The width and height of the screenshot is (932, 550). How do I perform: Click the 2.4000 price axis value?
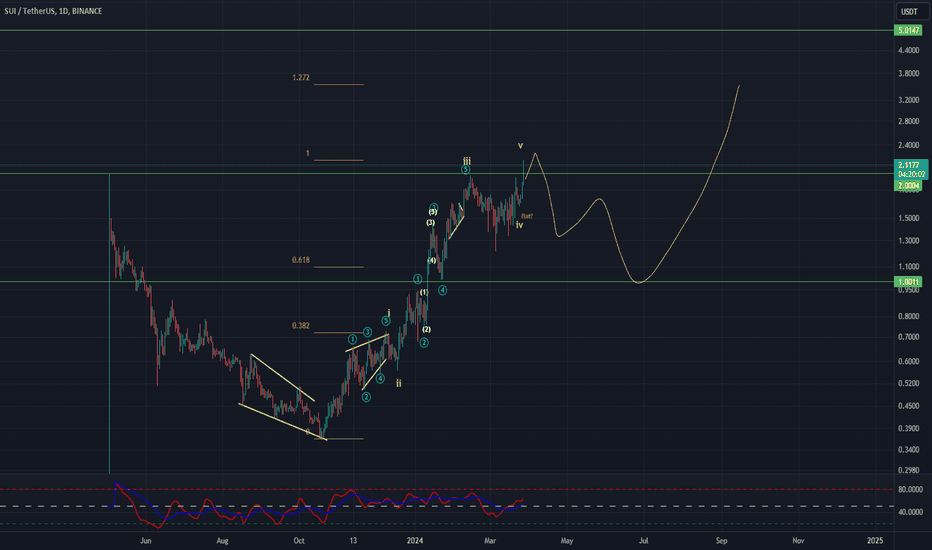click(x=909, y=146)
